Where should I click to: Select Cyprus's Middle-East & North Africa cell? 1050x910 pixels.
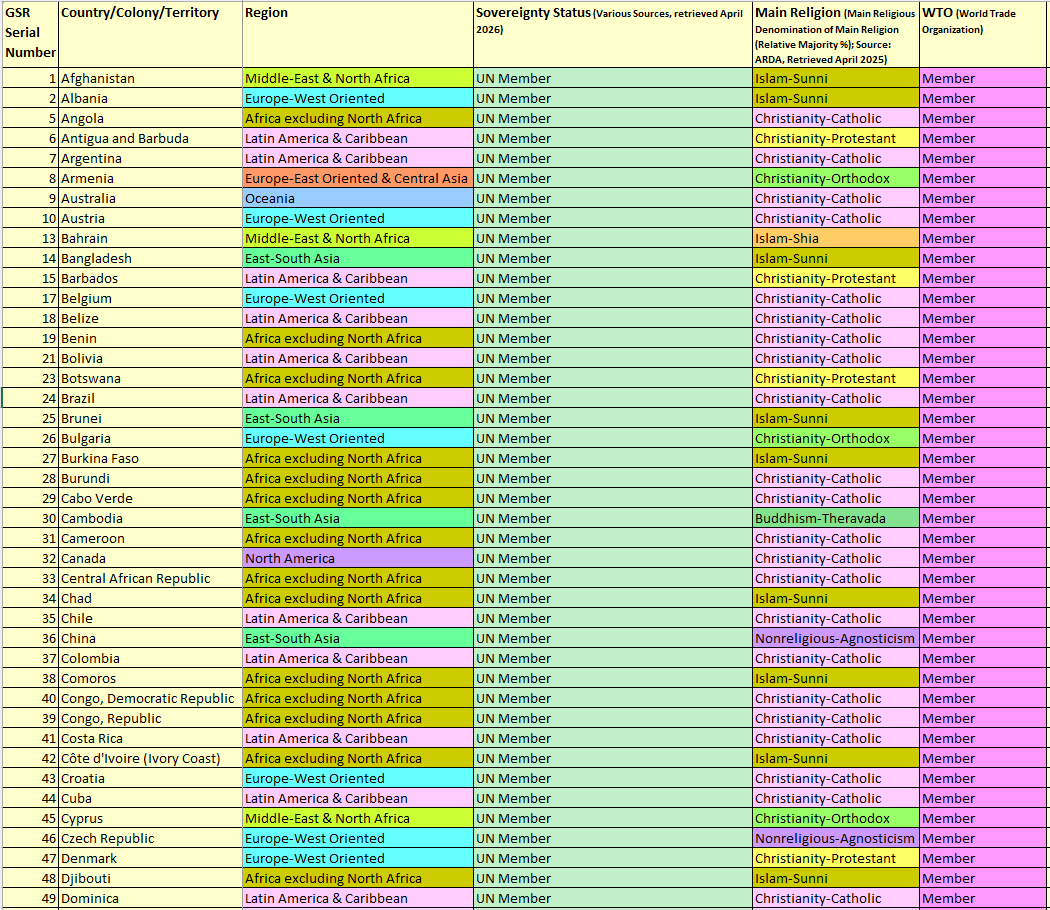pyautogui.click(x=358, y=818)
